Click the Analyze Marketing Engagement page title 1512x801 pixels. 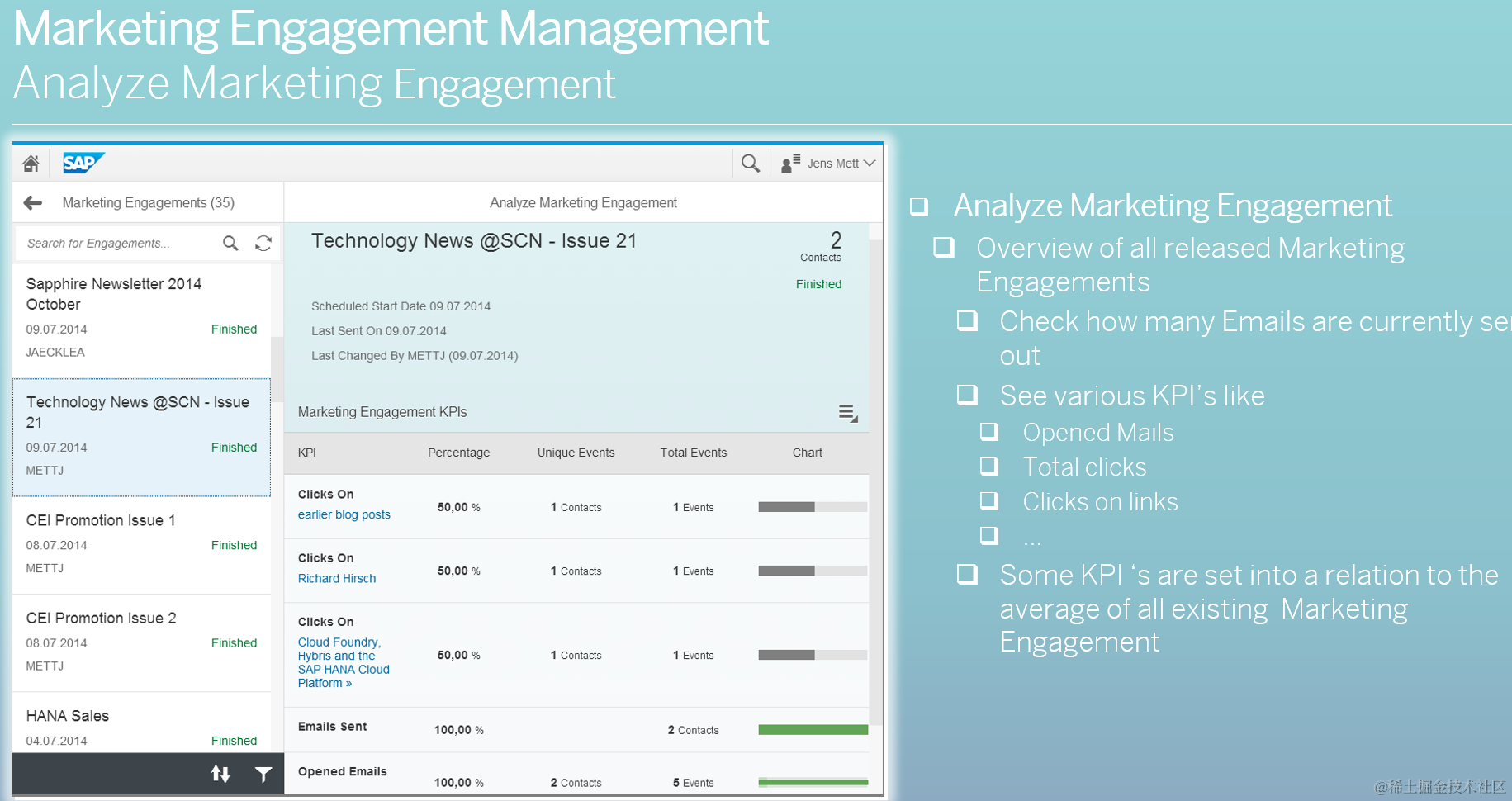point(583,203)
